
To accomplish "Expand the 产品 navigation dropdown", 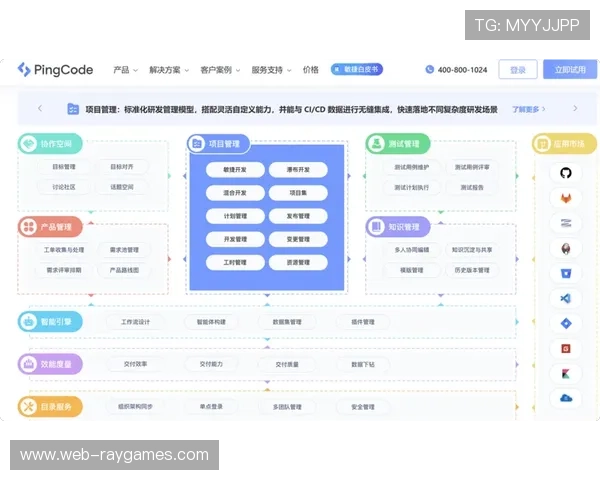I will [x=126, y=70].
